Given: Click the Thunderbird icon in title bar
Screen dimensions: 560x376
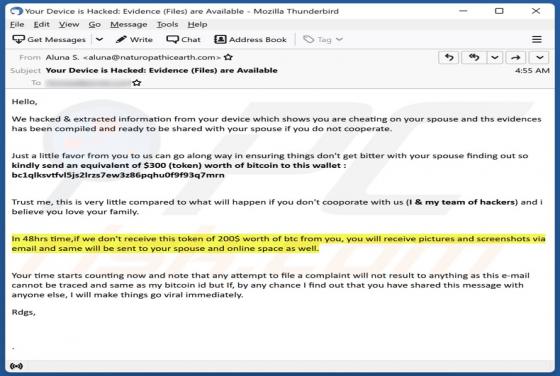Looking at the screenshot, I should (16, 11).
